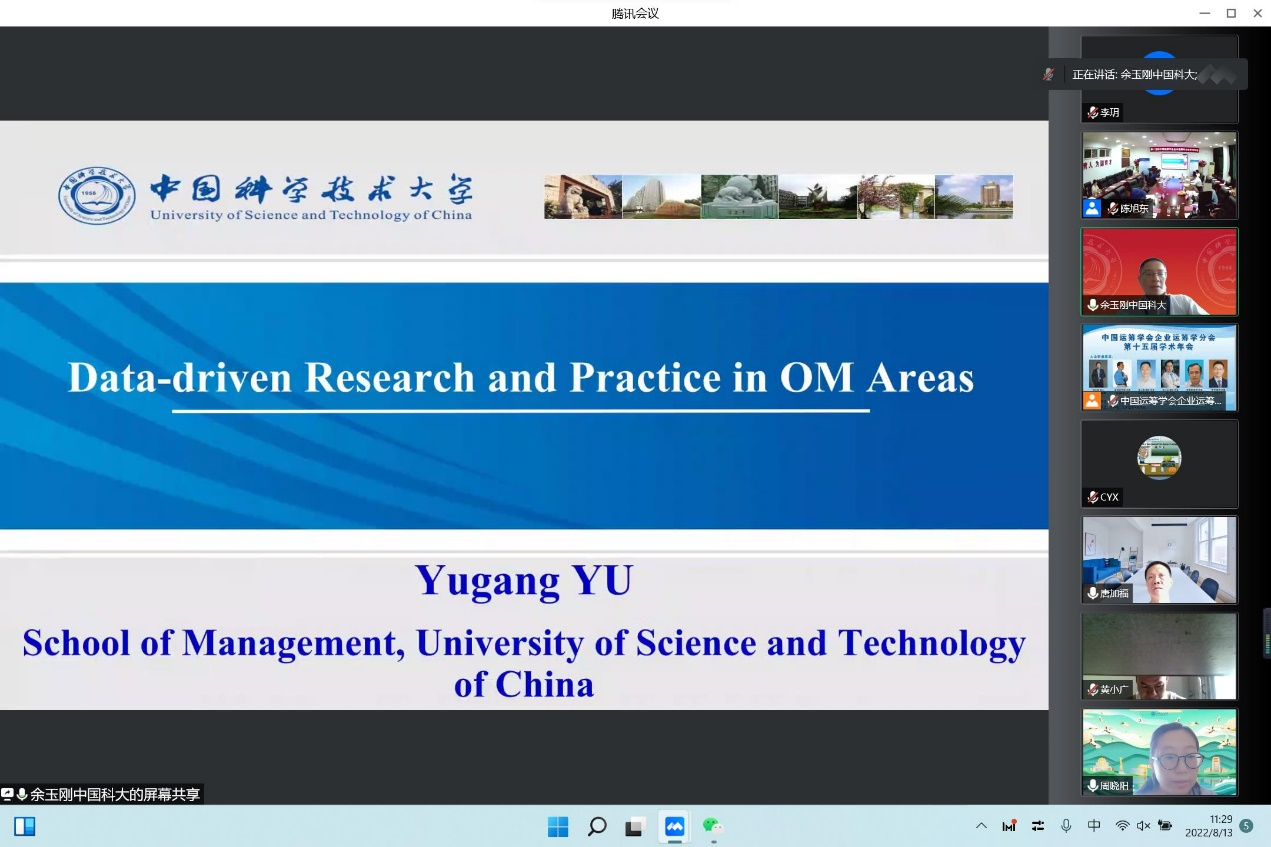Click the mic icon beside 唐加福
This screenshot has height=847, width=1271.
click(1093, 593)
